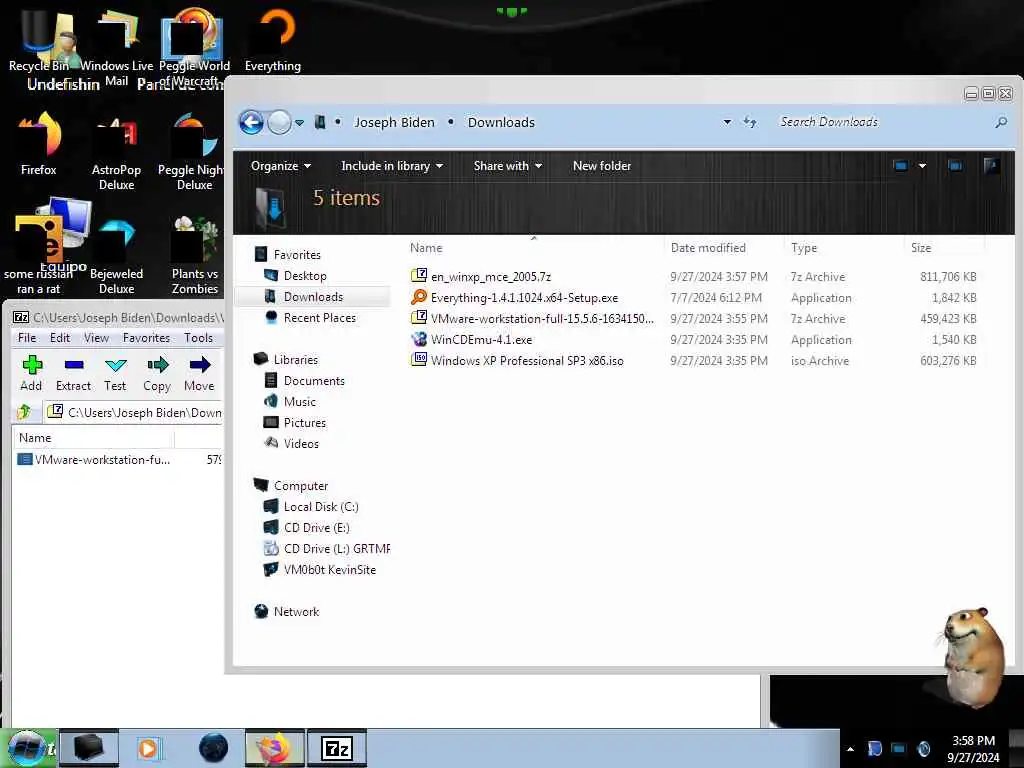
Task: Sort files by Size column
Action: tap(921, 248)
